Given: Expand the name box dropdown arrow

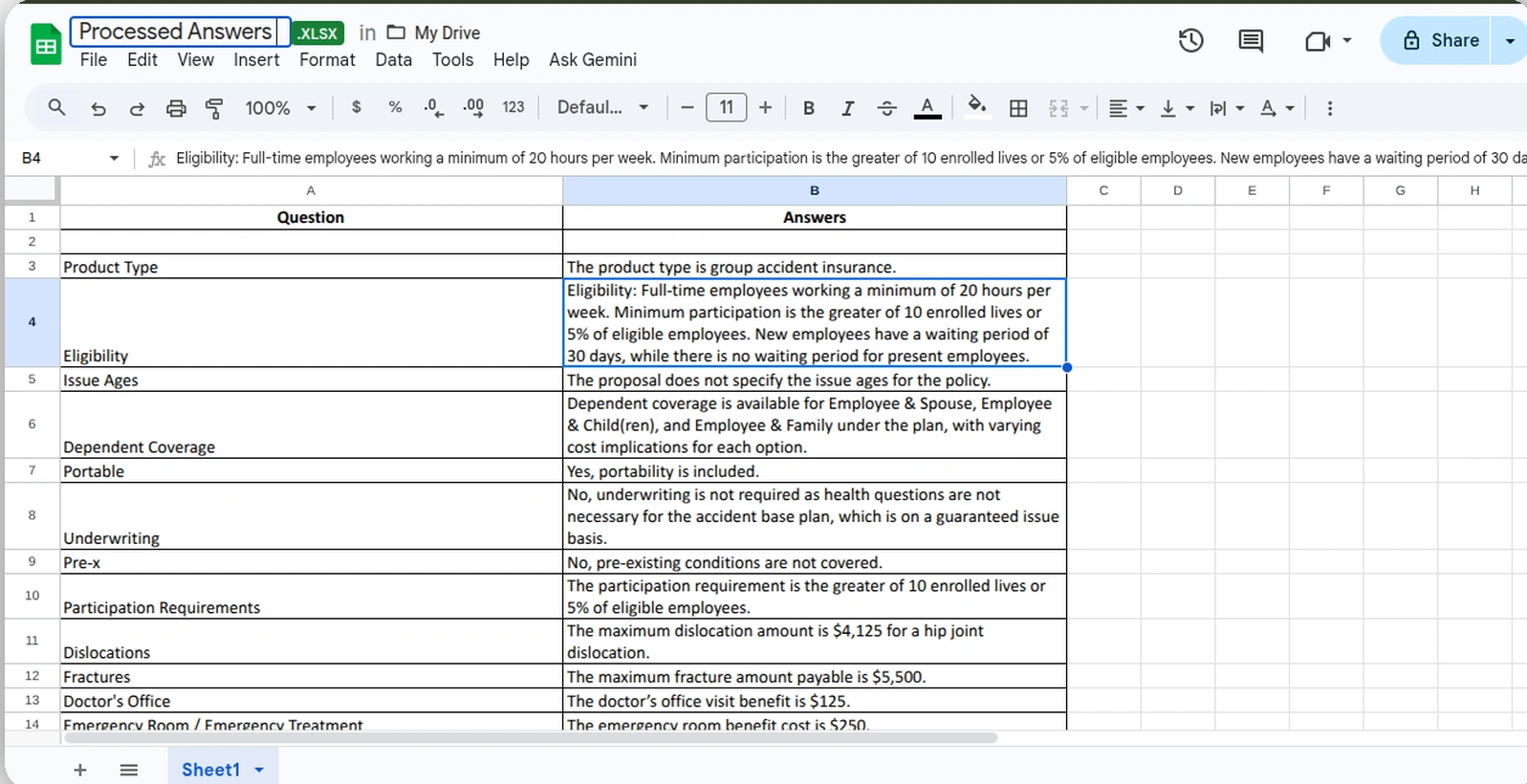Looking at the screenshot, I should [114, 158].
